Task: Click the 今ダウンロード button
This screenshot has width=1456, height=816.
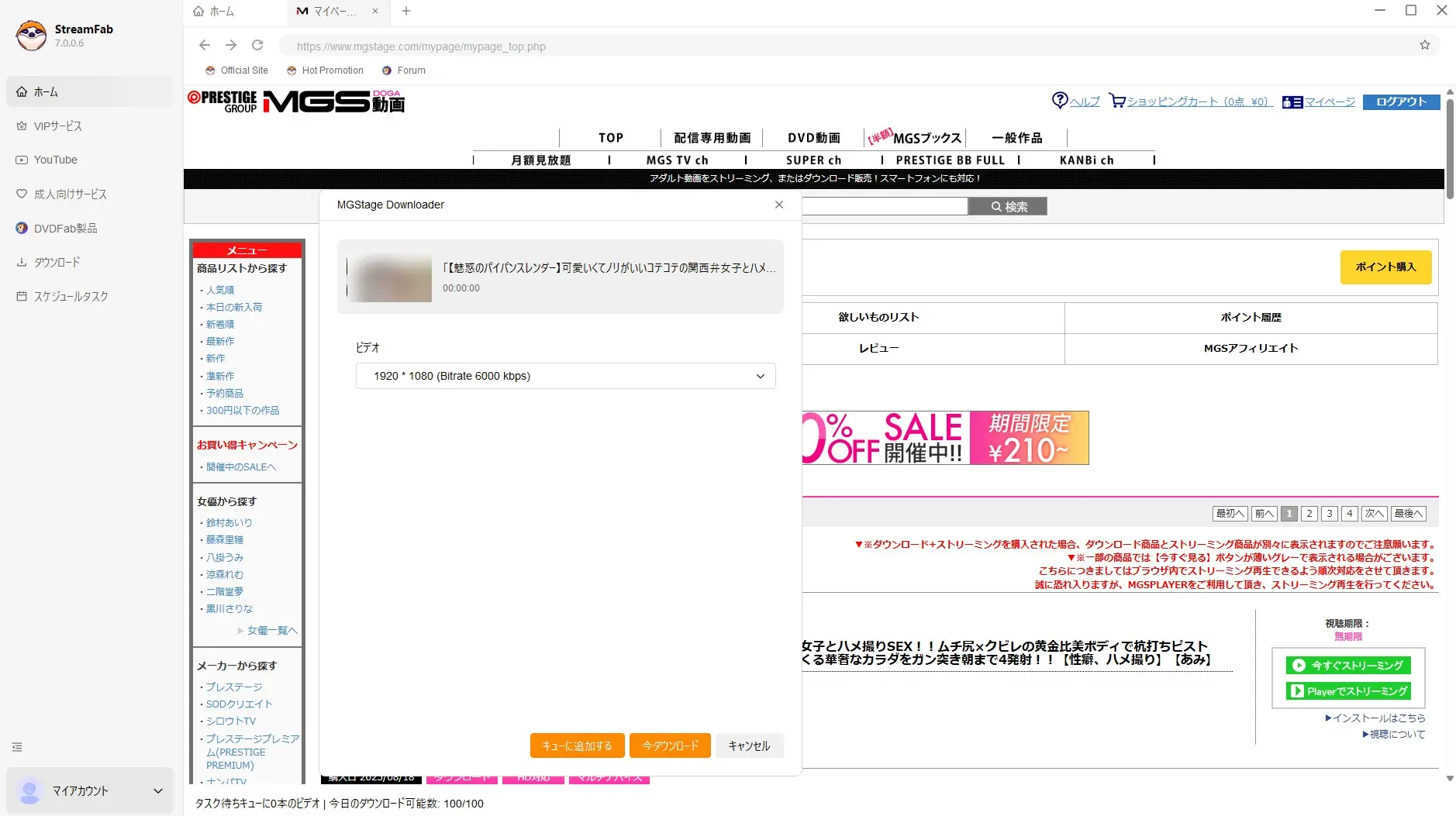Action: pyautogui.click(x=670, y=745)
